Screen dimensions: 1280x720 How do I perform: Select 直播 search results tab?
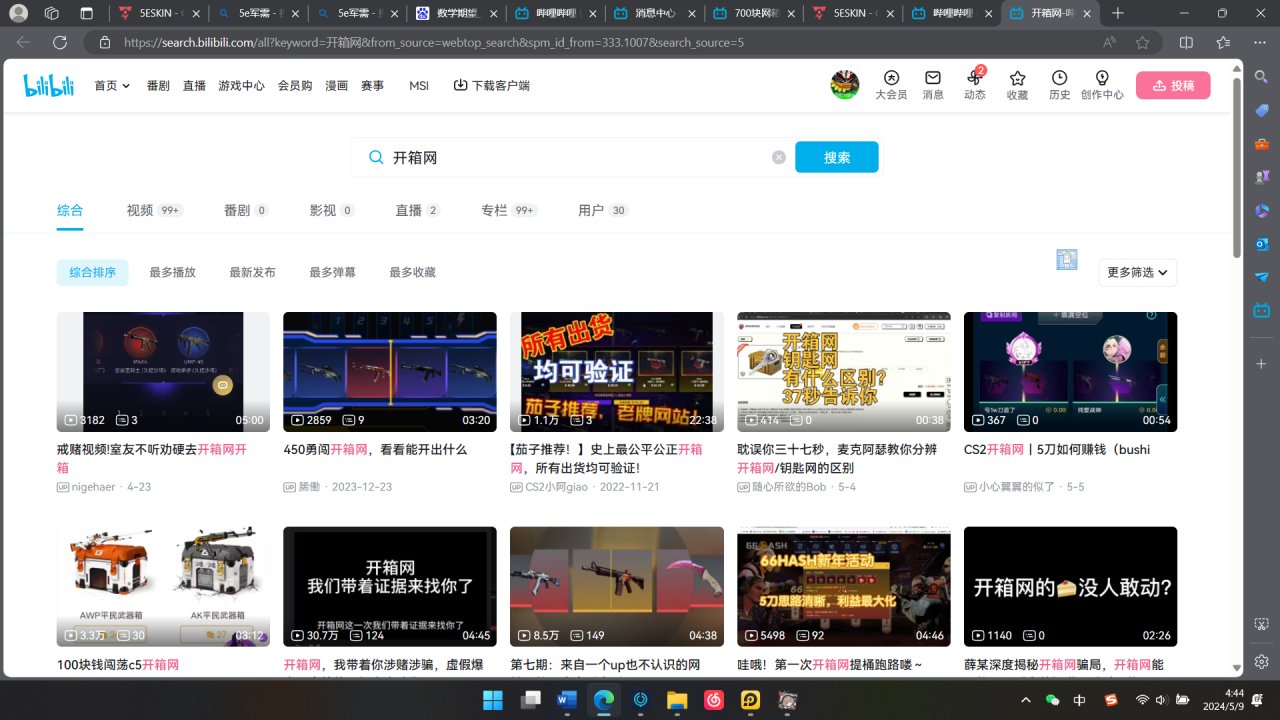click(418, 210)
